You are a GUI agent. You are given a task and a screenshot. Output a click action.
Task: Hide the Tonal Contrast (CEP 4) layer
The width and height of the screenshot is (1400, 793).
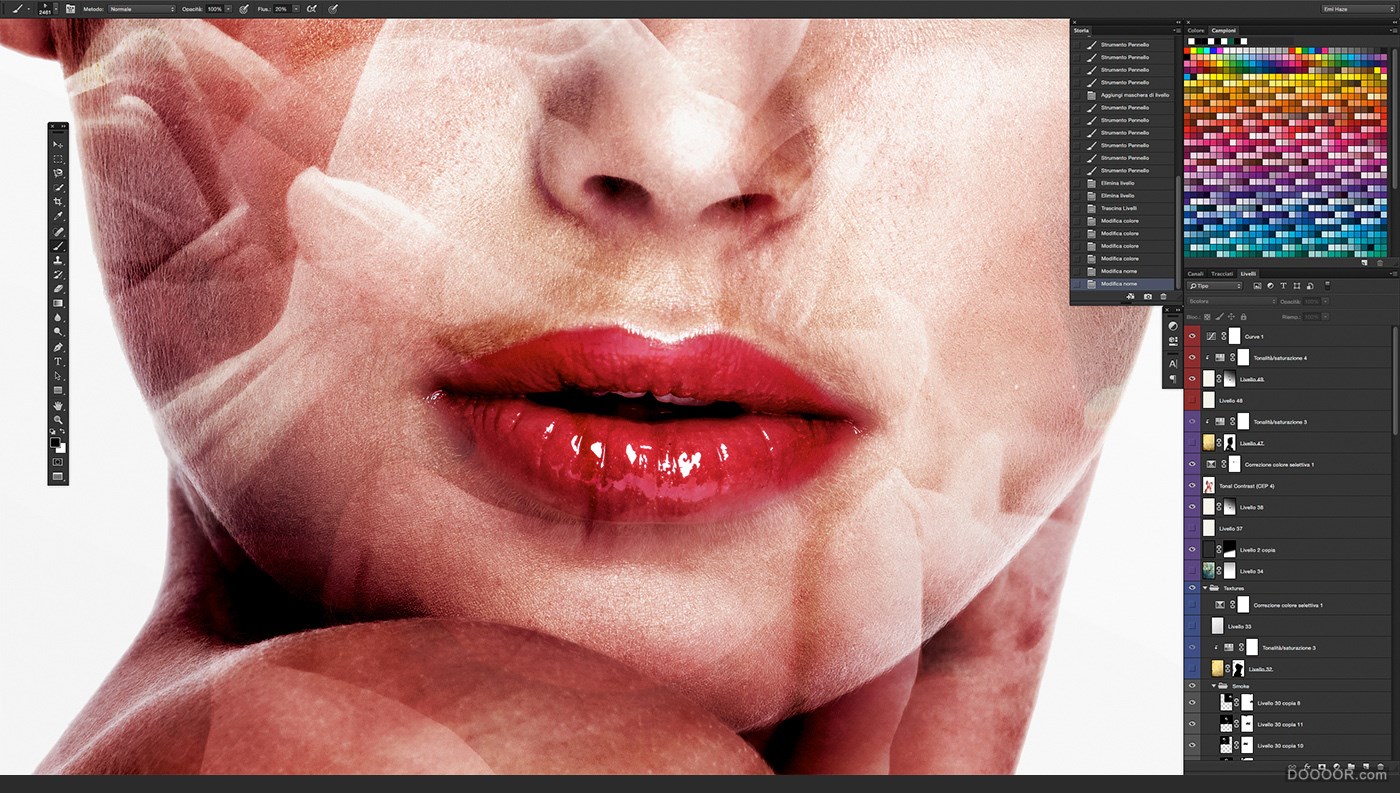click(1191, 486)
